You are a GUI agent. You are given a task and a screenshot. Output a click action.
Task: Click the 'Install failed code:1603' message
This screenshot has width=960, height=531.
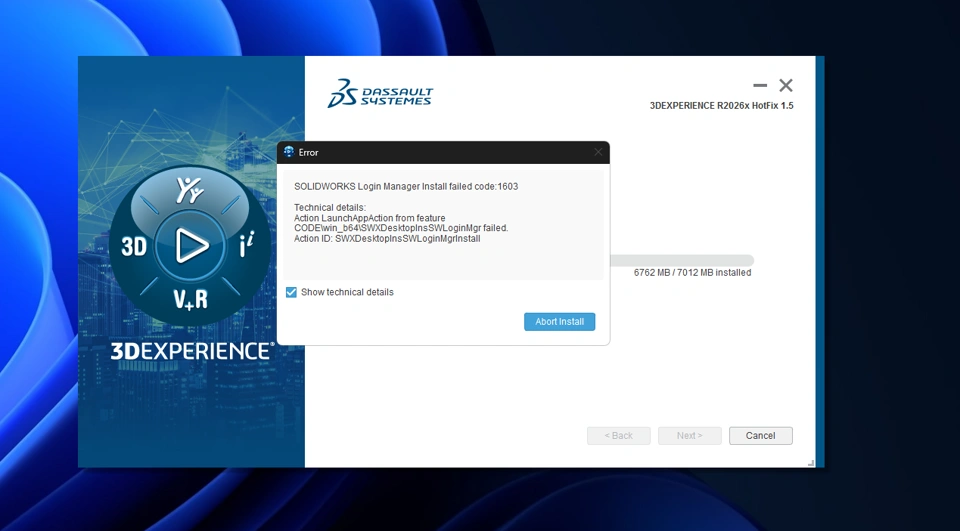(x=406, y=186)
